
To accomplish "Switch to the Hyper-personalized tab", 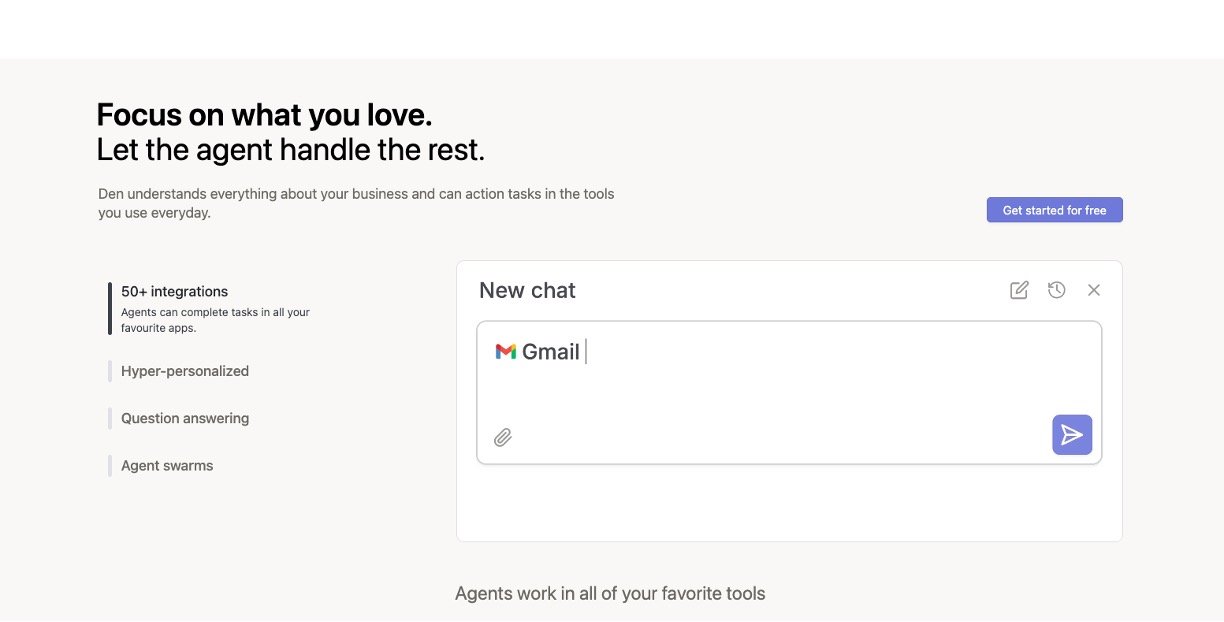I will (x=185, y=371).
